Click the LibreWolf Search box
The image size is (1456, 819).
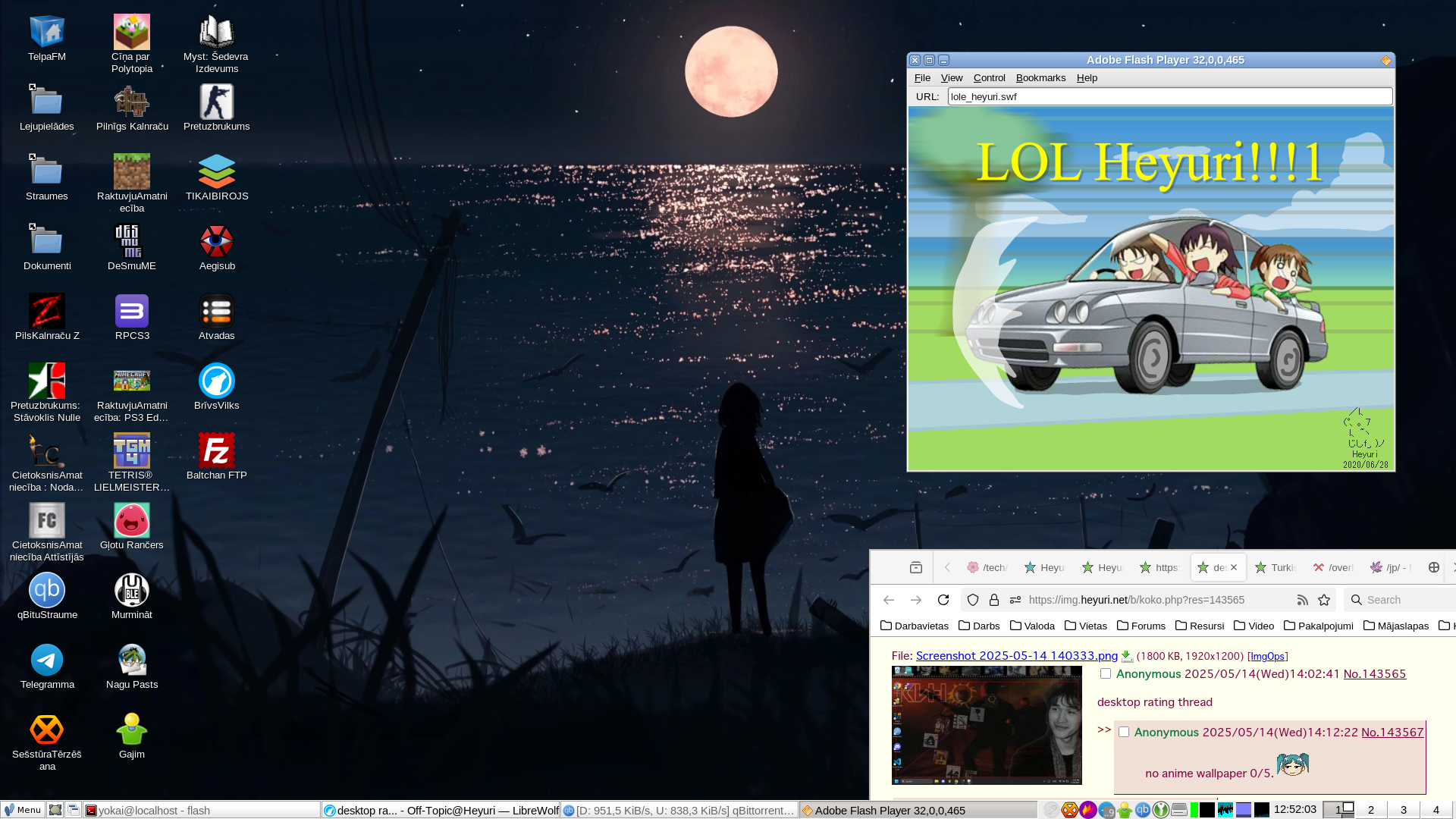coord(1400,600)
